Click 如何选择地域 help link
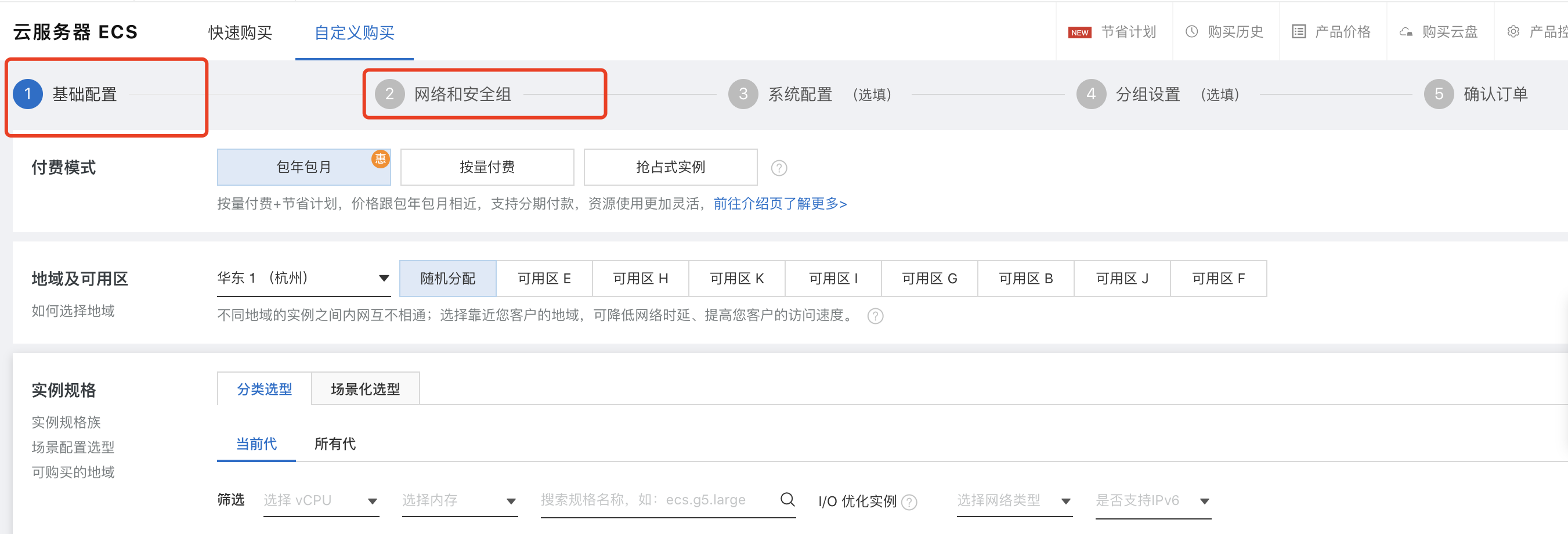Viewport: 1568px width, 534px height. (73, 311)
